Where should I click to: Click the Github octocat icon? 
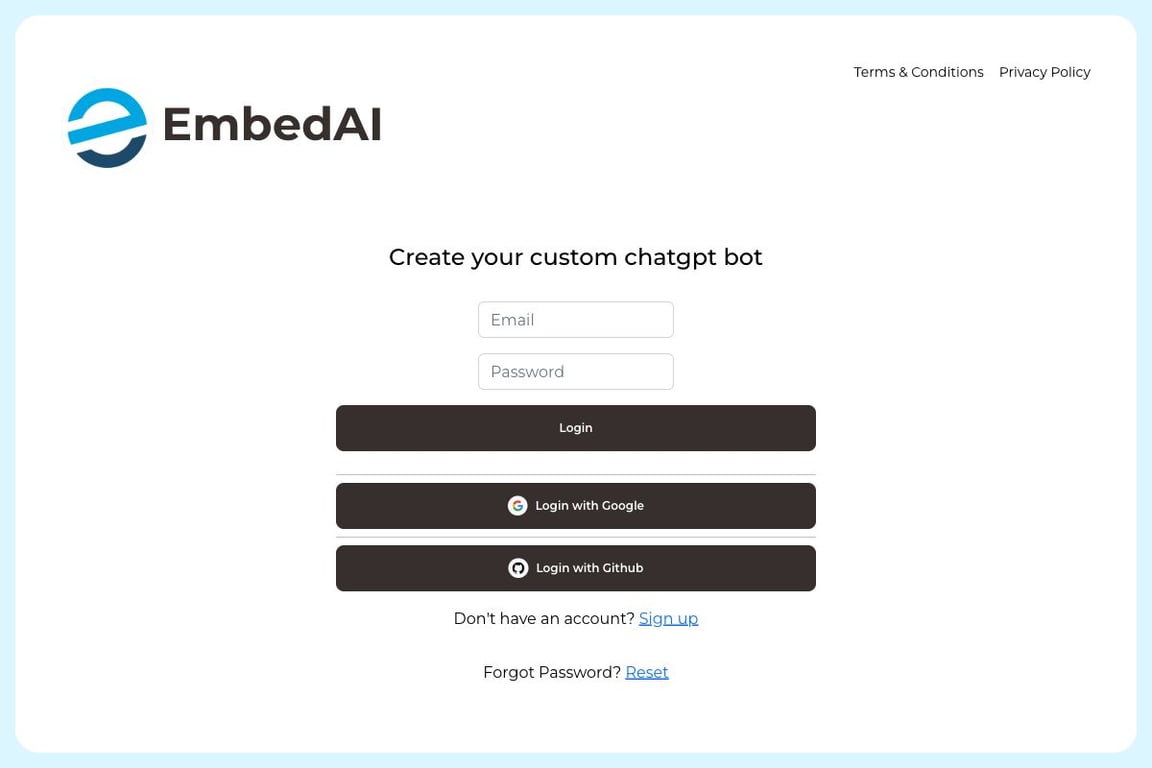pos(518,568)
